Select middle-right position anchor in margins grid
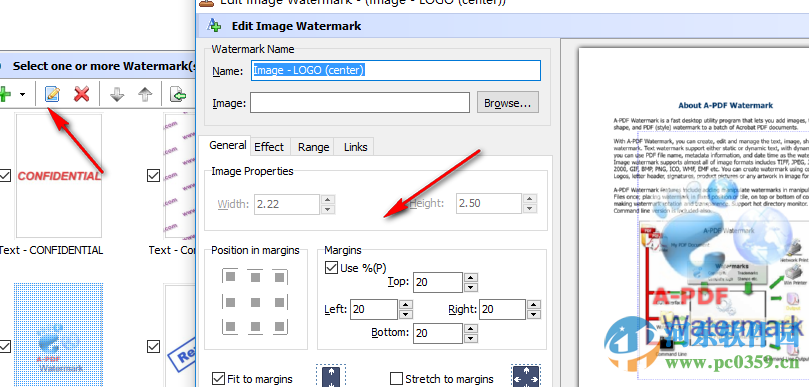 click(279, 301)
